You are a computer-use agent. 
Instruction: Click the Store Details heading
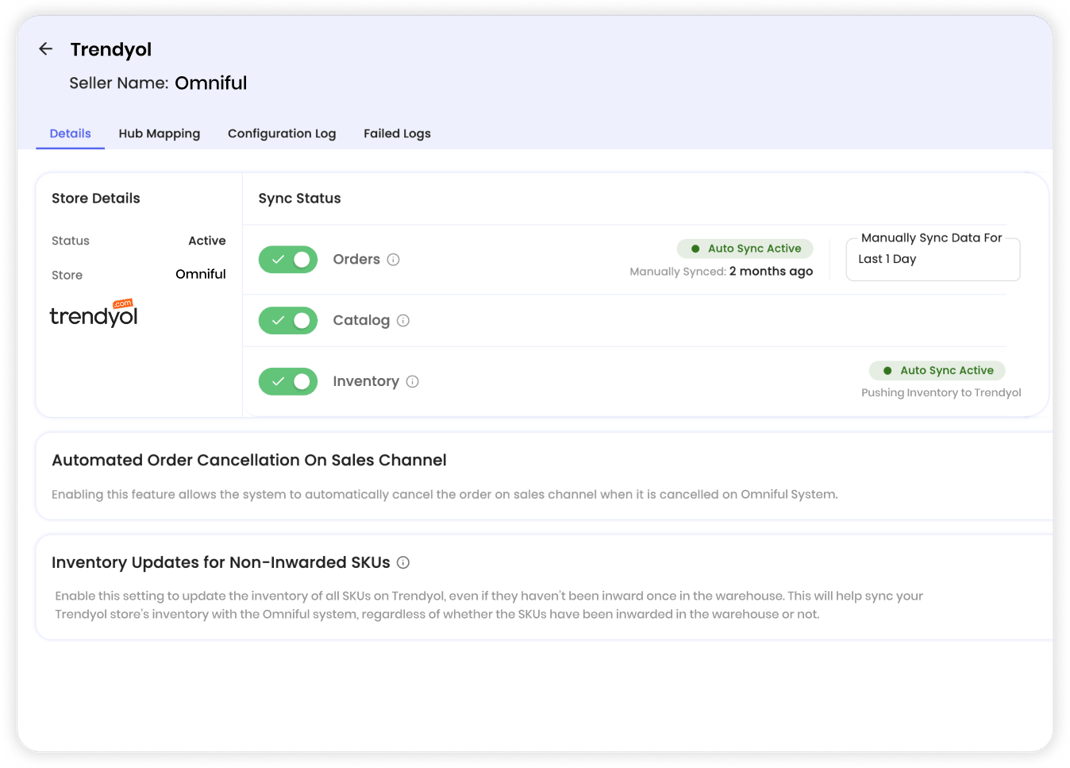click(96, 199)
